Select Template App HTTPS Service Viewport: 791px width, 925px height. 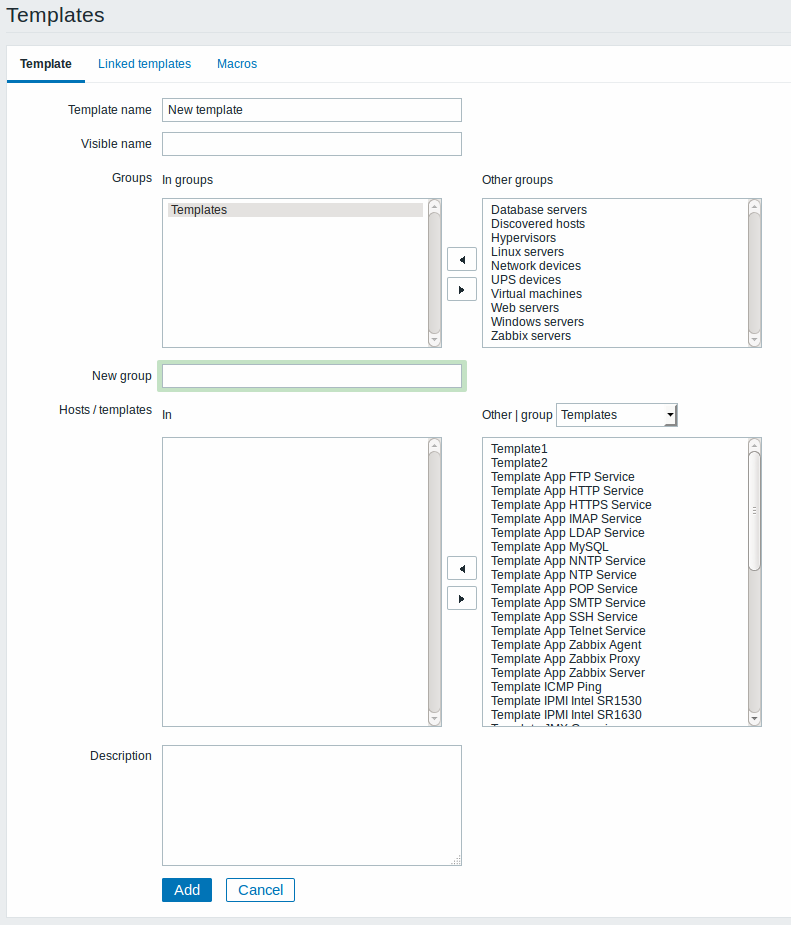pyautogui.click(x=571, y=505)
